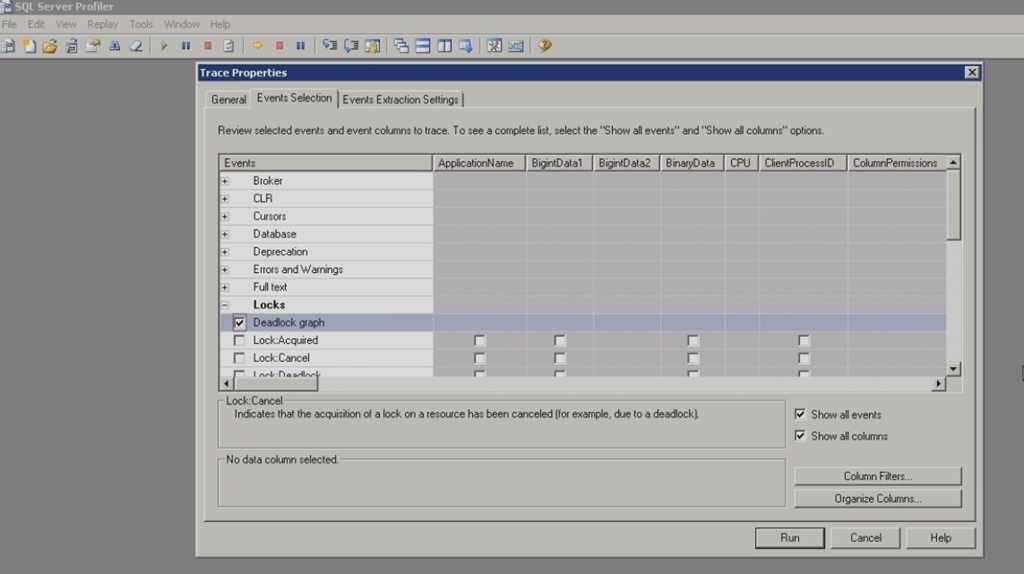The height and width of the screenshot is (574, 1024).
Task: Click the events grid vertical scrollbar thumb
Action: [953, 204]
